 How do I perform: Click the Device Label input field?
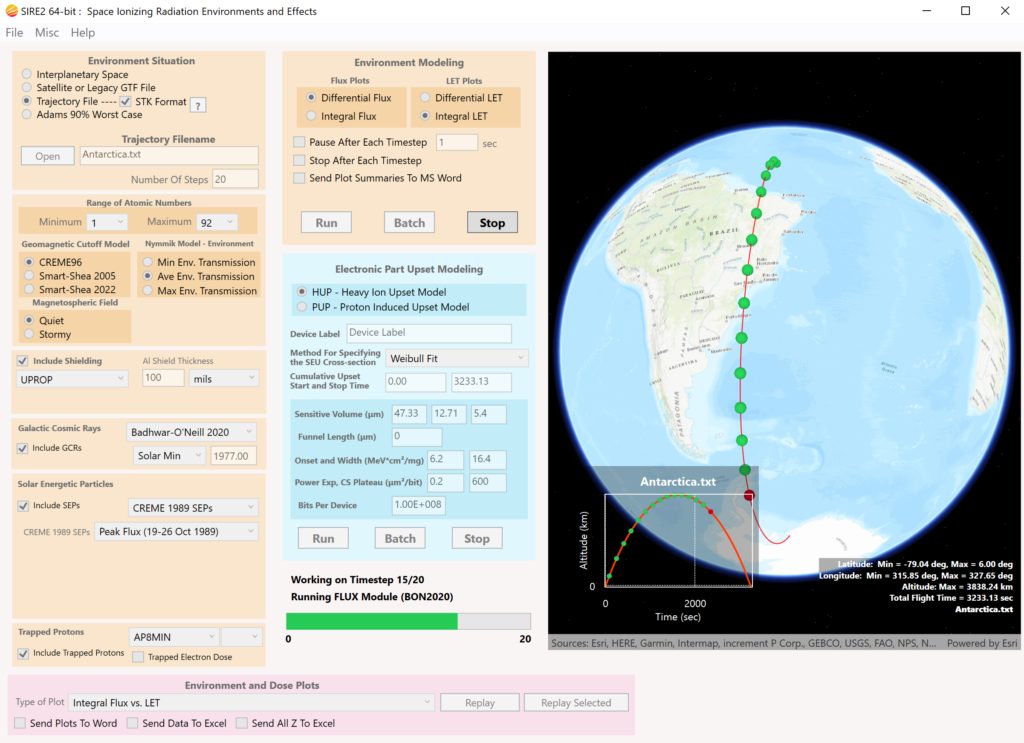pyautogui.click(x=429, y=333)
